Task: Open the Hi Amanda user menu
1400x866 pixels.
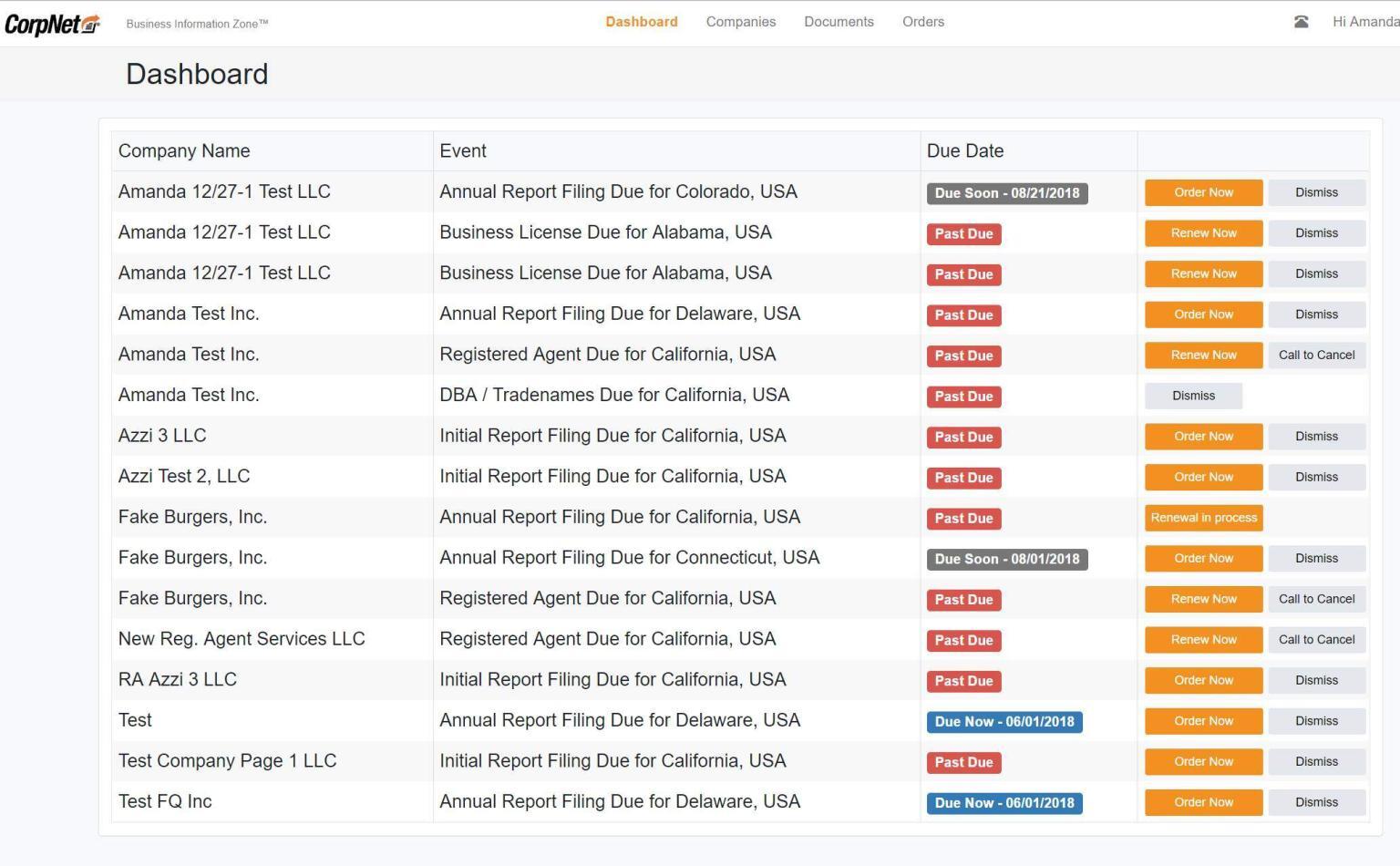Action: click(1364, 22)
